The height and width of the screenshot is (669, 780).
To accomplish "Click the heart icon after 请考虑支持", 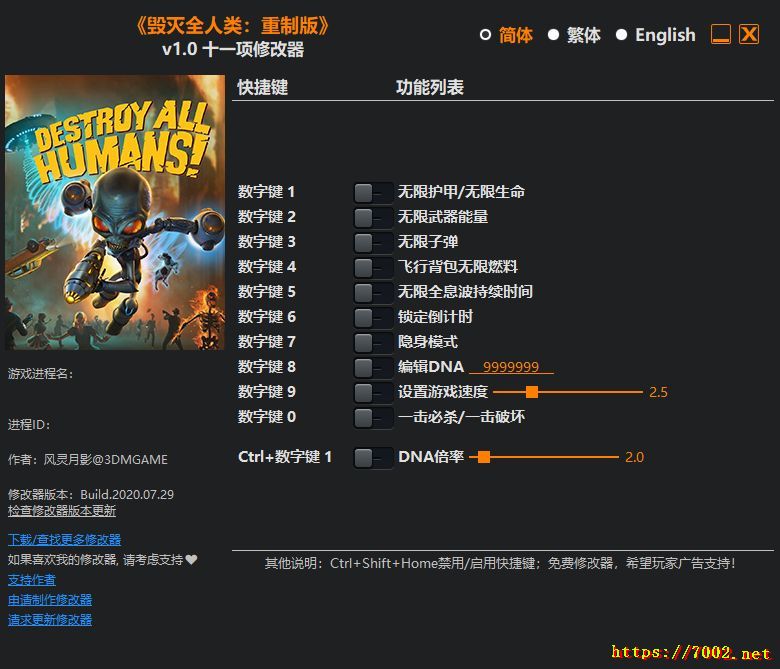I will tap(192, 560).
